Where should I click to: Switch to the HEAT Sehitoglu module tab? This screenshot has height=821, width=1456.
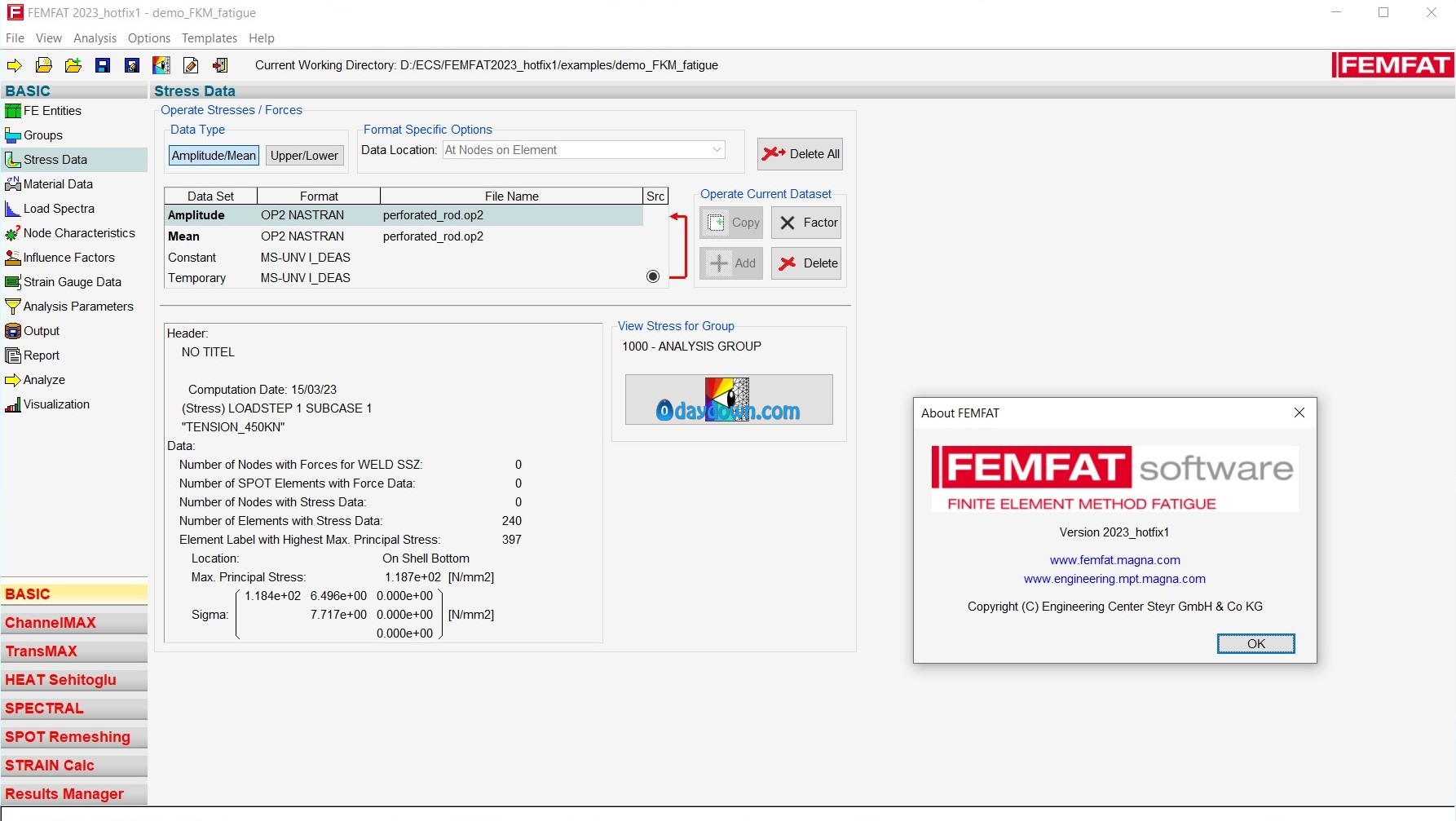74,680
